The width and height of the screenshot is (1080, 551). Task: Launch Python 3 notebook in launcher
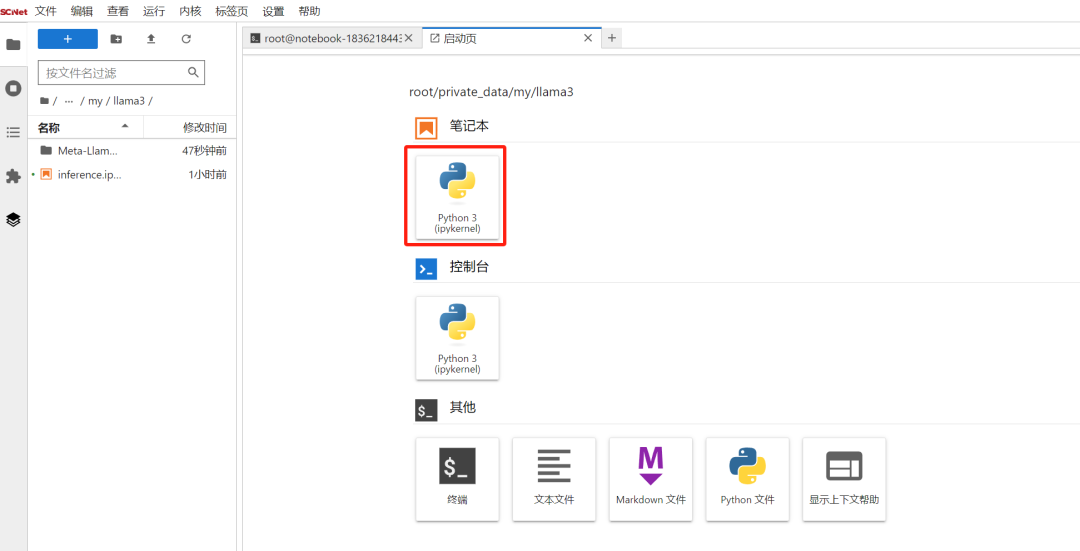tap(457, 196)
